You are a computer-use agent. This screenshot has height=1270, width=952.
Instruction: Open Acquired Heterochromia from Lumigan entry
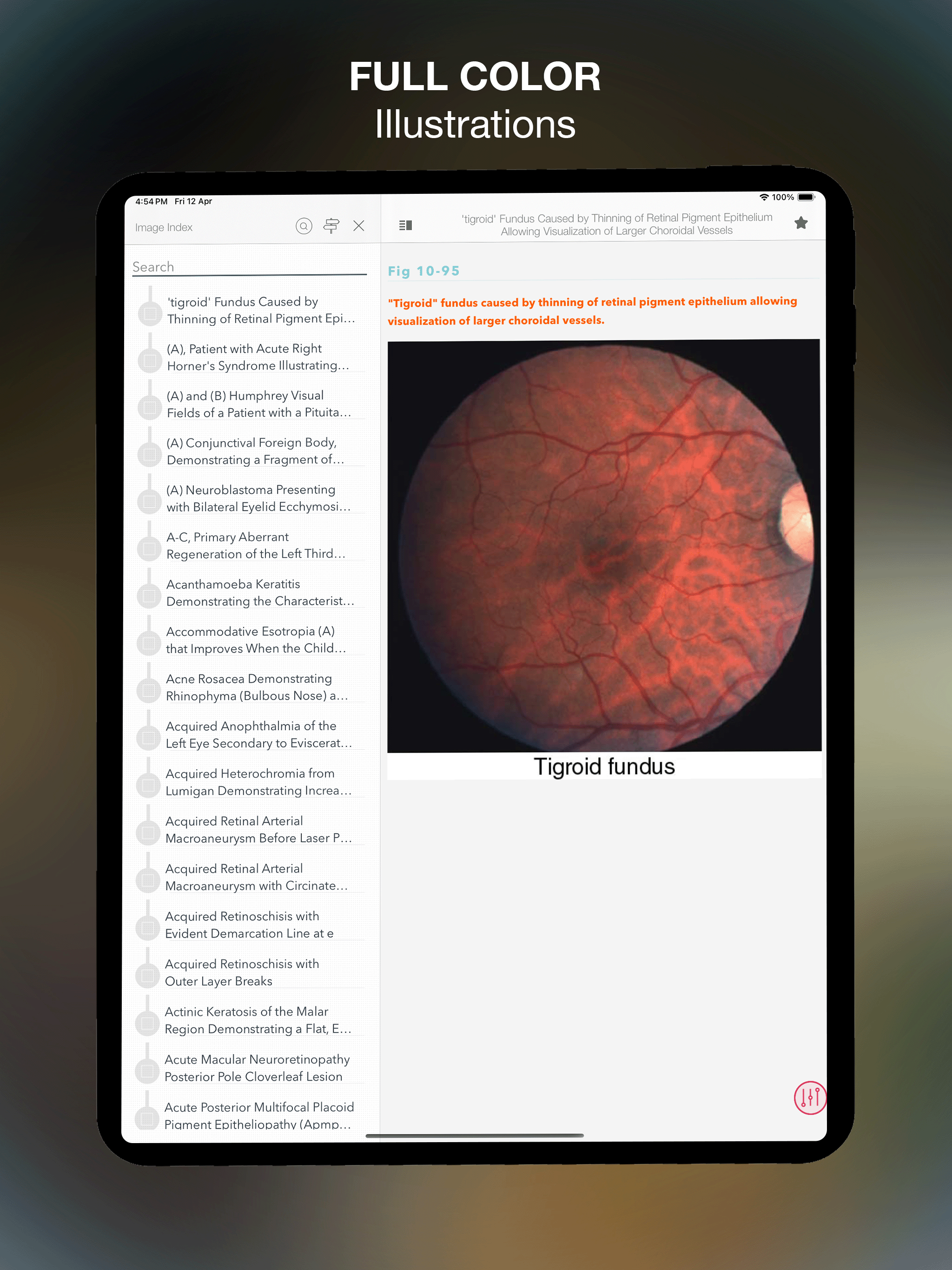[251, 782]
